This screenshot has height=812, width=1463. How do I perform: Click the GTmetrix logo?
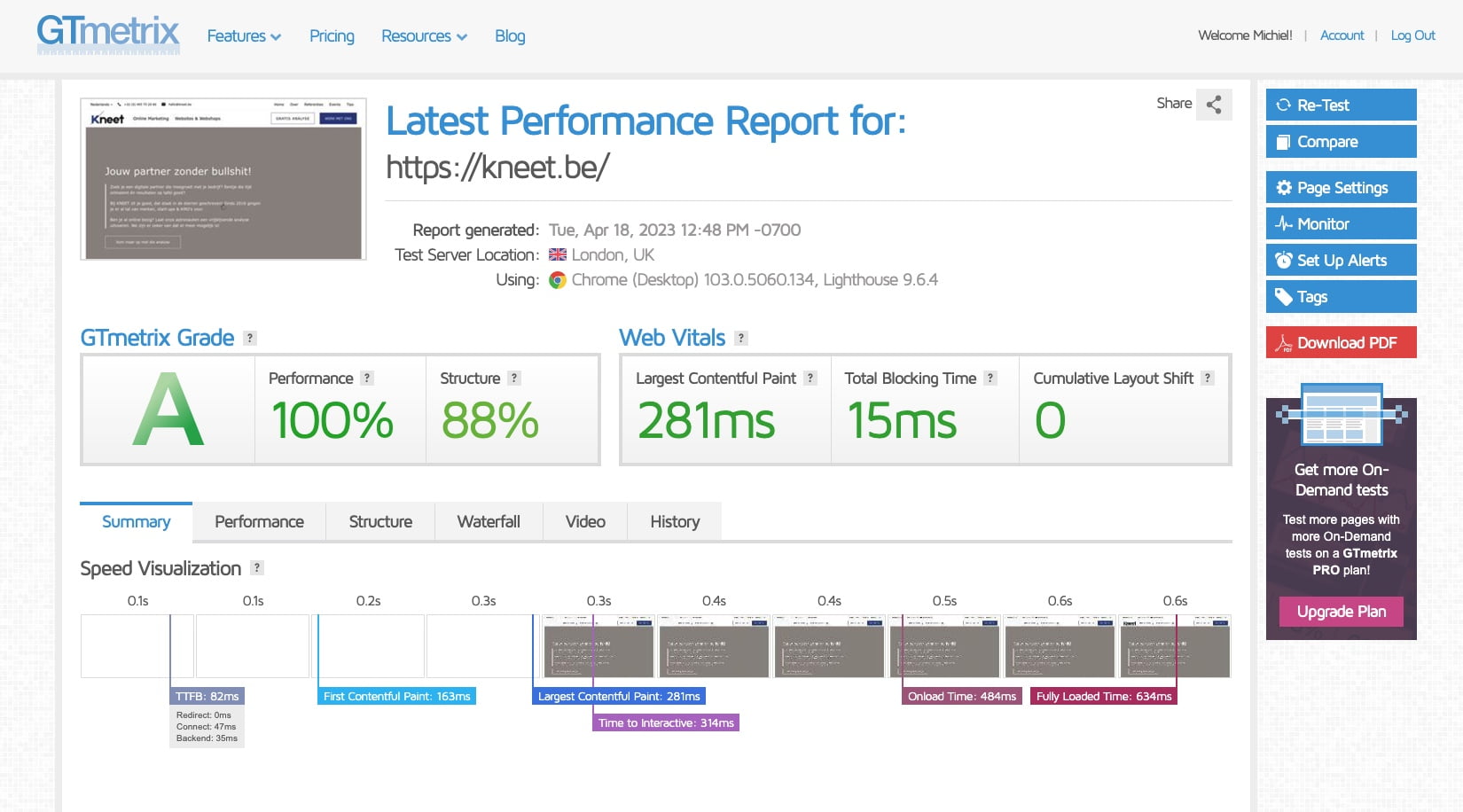tap(108, 35)
